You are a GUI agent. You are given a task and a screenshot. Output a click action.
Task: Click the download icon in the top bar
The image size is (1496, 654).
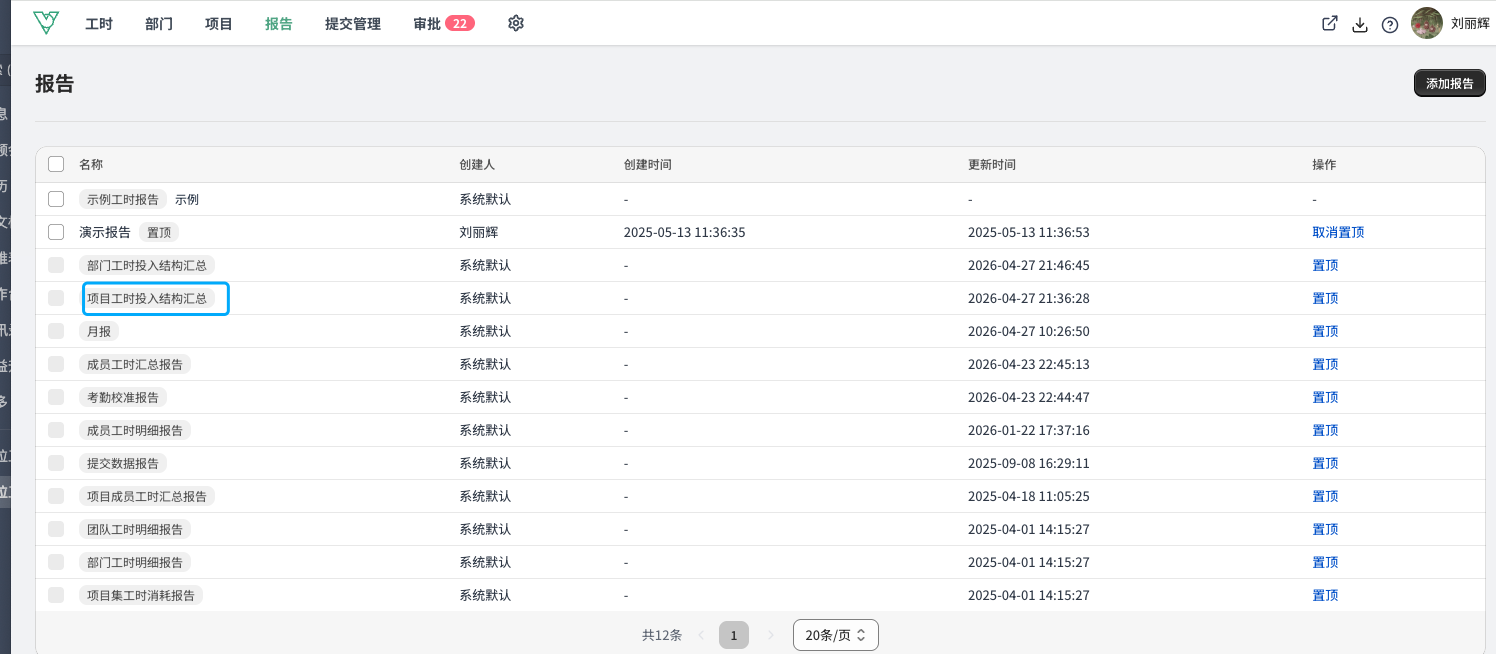(x=1360, y=25)
